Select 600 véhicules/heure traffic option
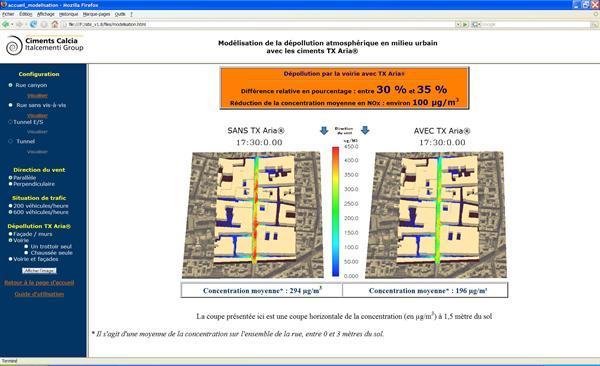 click(11, 212)
